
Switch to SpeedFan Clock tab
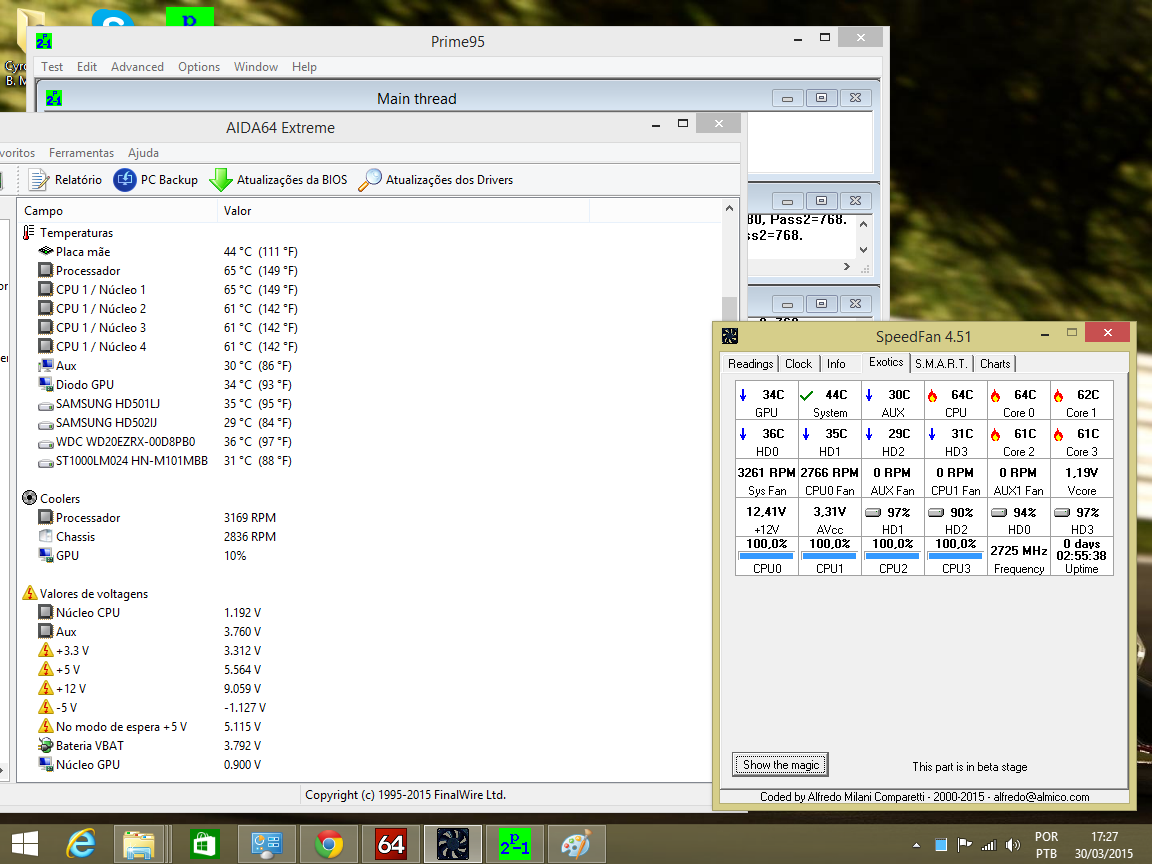click(x=798, y=364)
